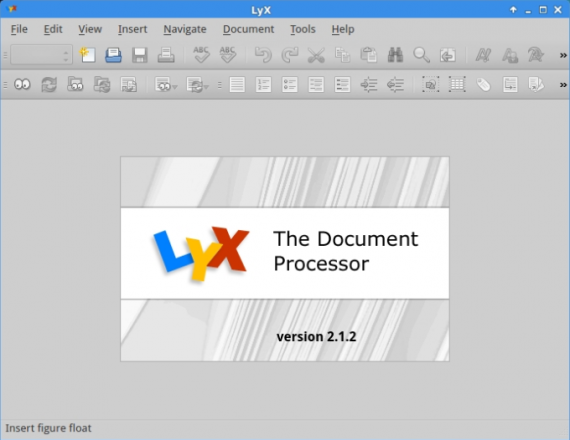Open the Navigate menu
This screenshot has height=440, width=570.
pos(185,29)
